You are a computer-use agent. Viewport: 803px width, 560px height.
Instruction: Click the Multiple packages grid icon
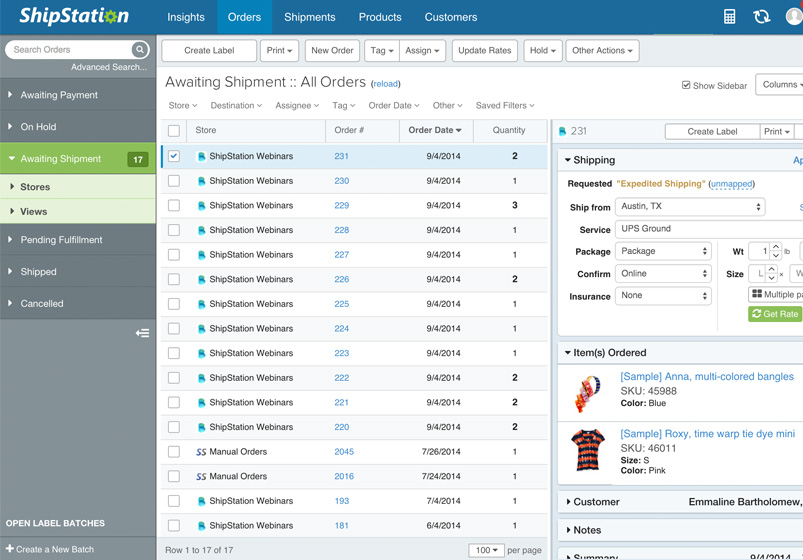coord(757,294)
